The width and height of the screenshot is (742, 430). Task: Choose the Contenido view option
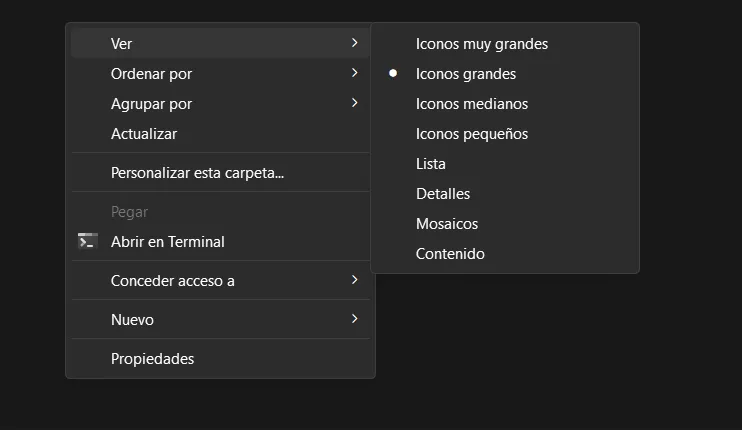click(x=450, y=254)
